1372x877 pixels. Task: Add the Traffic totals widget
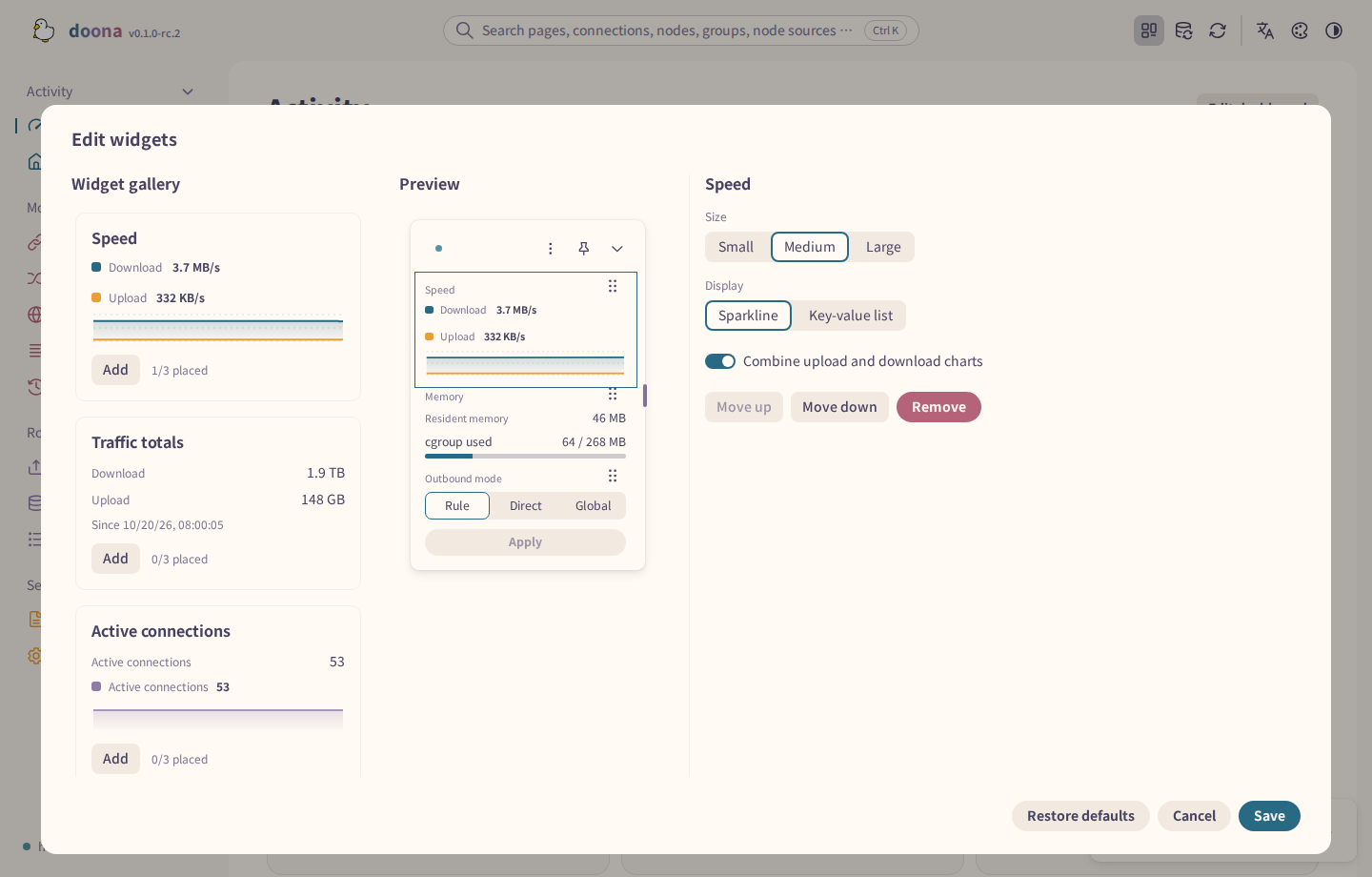[115, 559]
